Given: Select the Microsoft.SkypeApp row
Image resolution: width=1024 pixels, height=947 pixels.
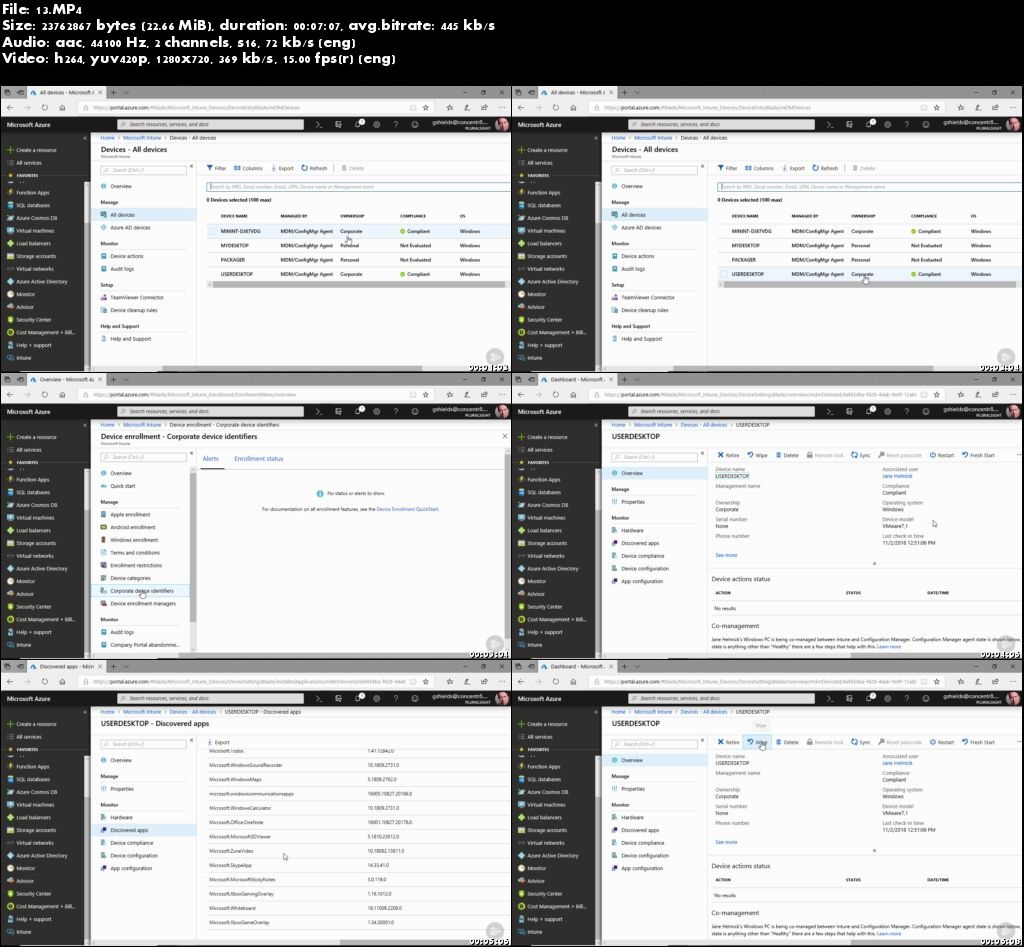Looking at the screenshot, I should pyautogui.click(x=358, y=865).
